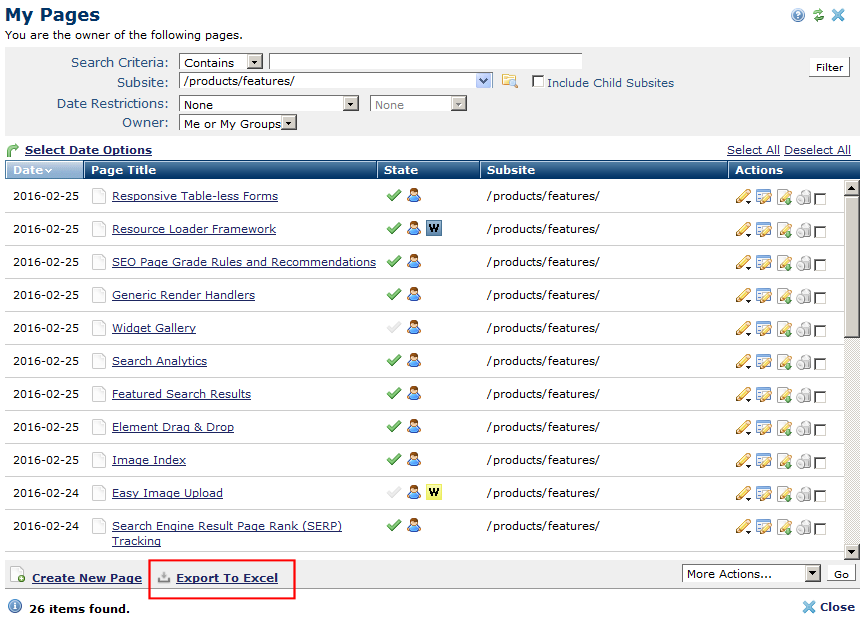Click the Create New Page link
The image size is (865, 638).
87,578
